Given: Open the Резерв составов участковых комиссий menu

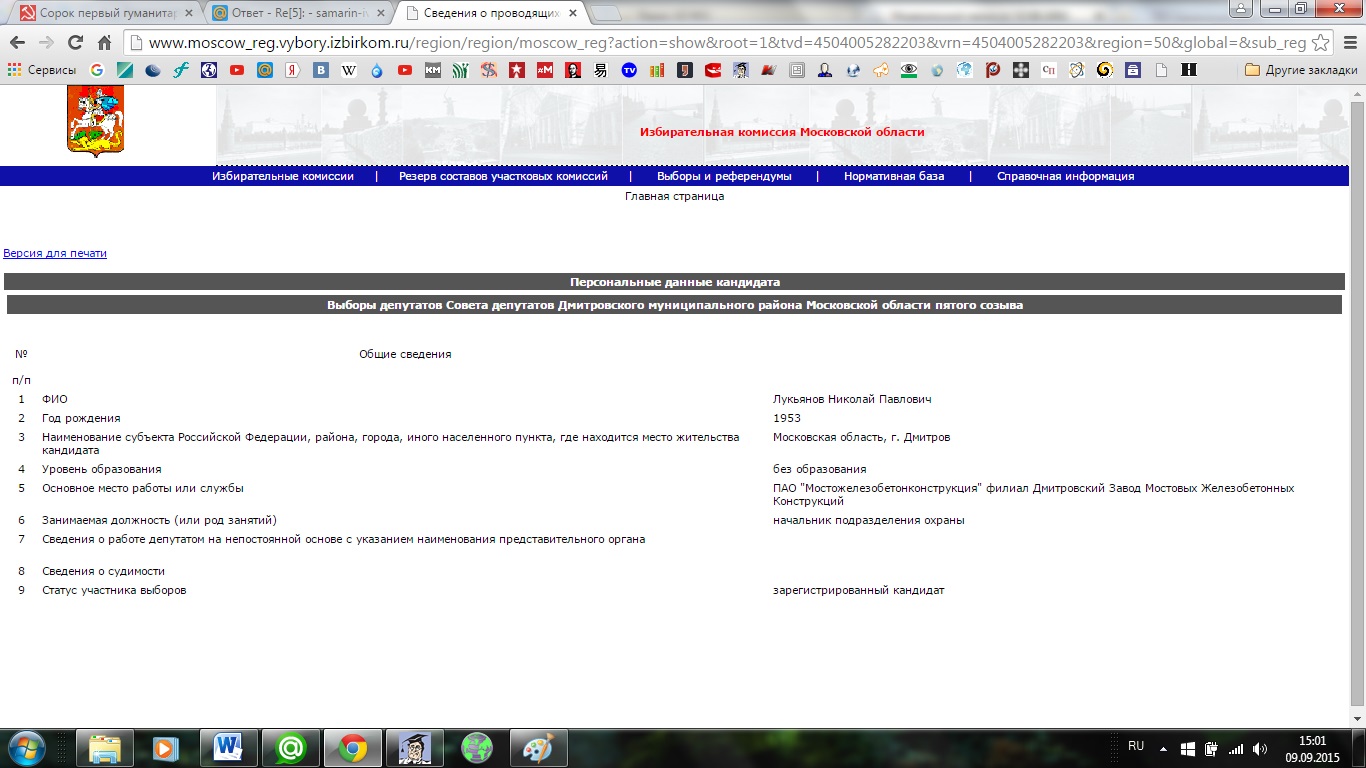Looking at the screenshot, I should coord(503,176).
